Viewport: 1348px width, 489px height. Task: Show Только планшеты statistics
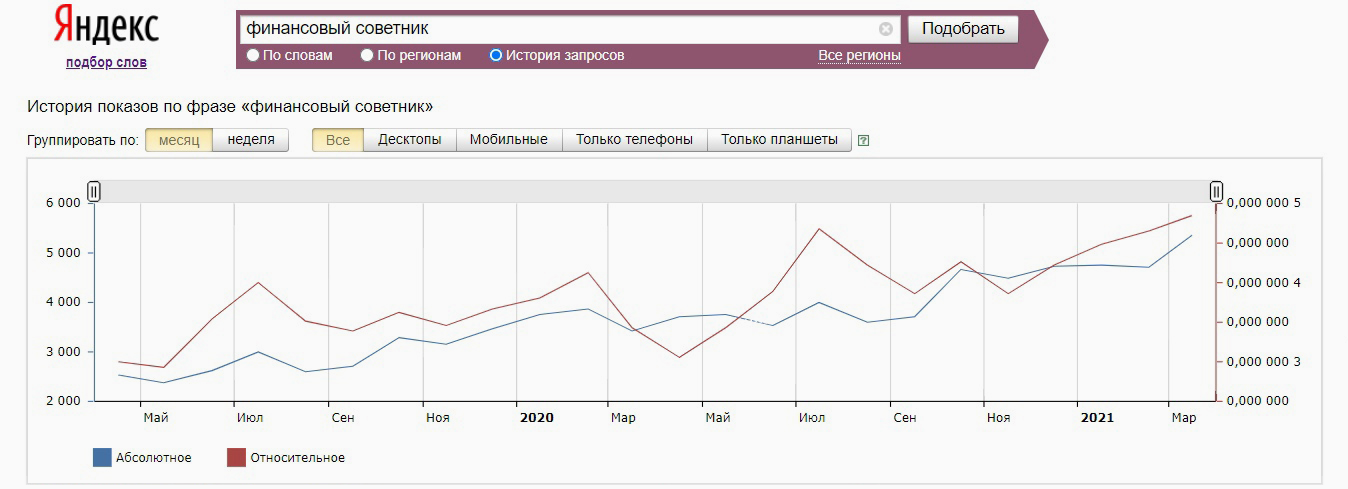(779, 140)
